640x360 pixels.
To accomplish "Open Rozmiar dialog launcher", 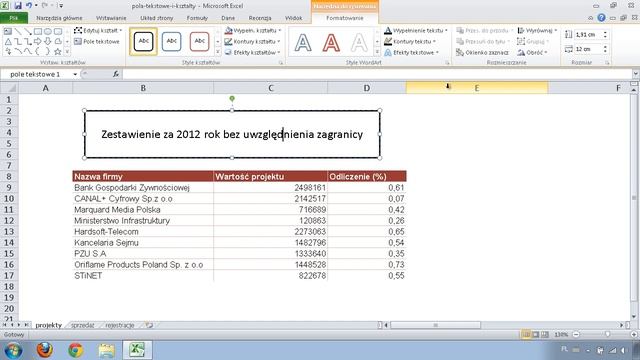I will click(607, 63).
